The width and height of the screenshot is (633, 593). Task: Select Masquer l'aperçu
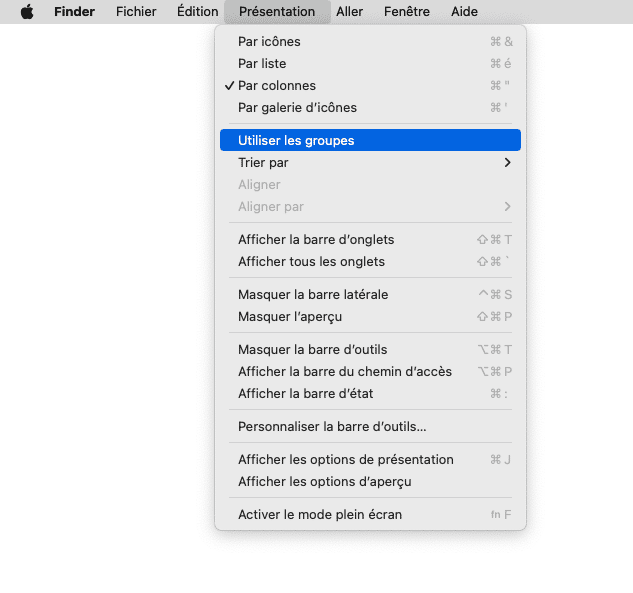370,316
